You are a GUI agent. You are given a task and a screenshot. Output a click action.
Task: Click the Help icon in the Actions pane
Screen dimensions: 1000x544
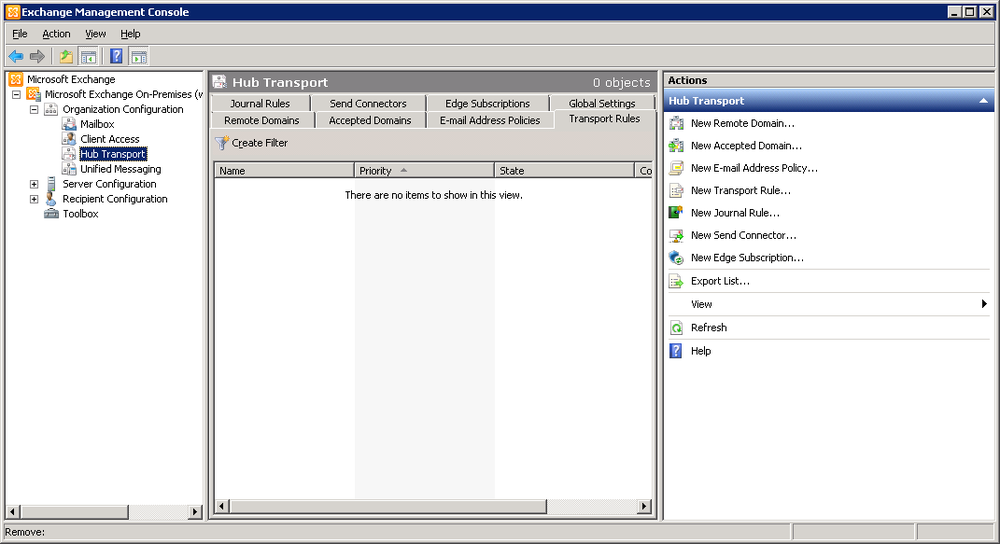676,351
